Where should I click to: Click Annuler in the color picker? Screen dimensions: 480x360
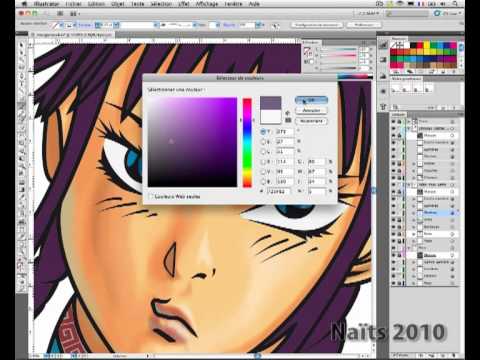click(x=311, y=110)
